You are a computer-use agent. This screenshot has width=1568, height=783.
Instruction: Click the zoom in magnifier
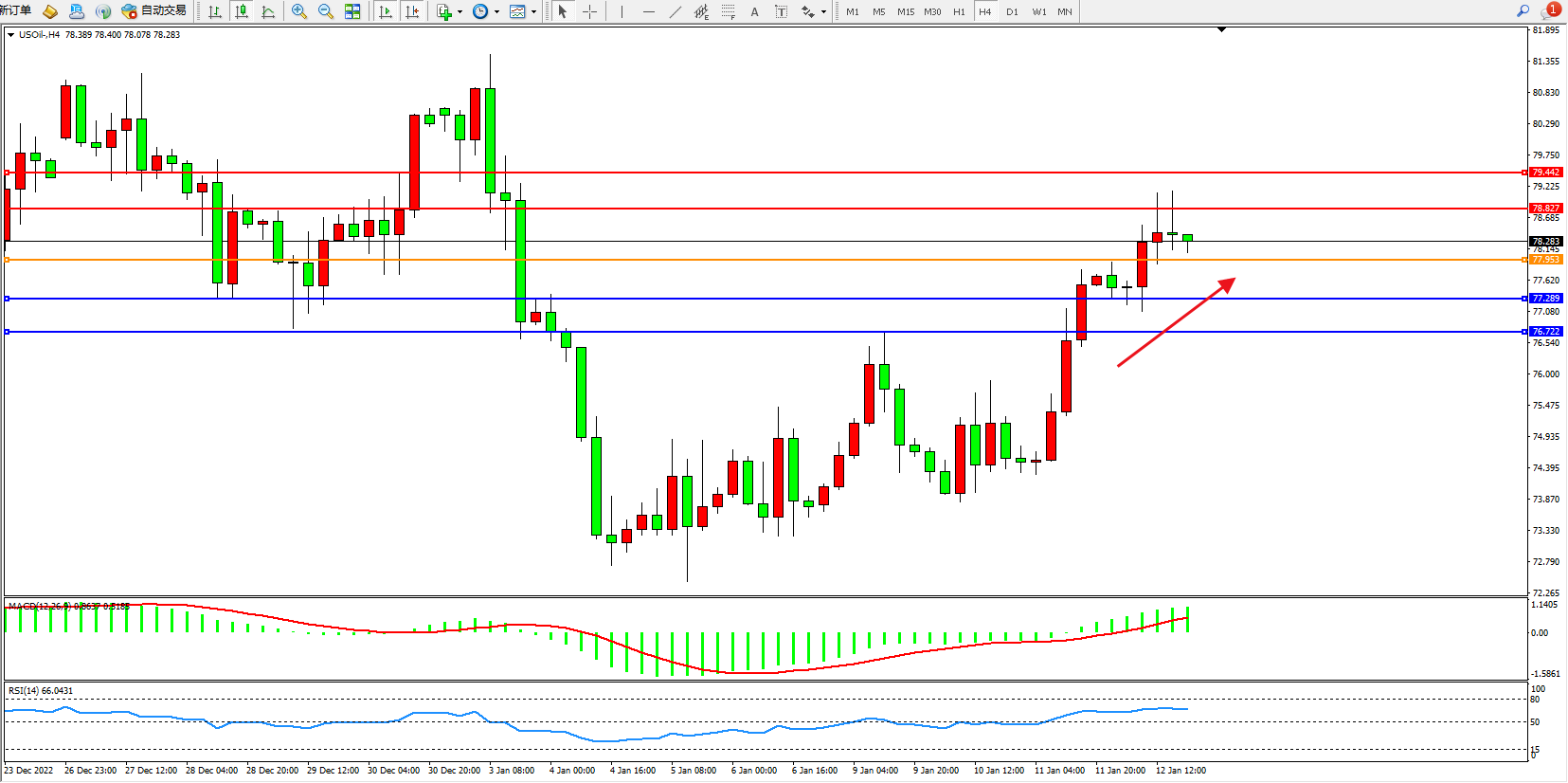299,11
